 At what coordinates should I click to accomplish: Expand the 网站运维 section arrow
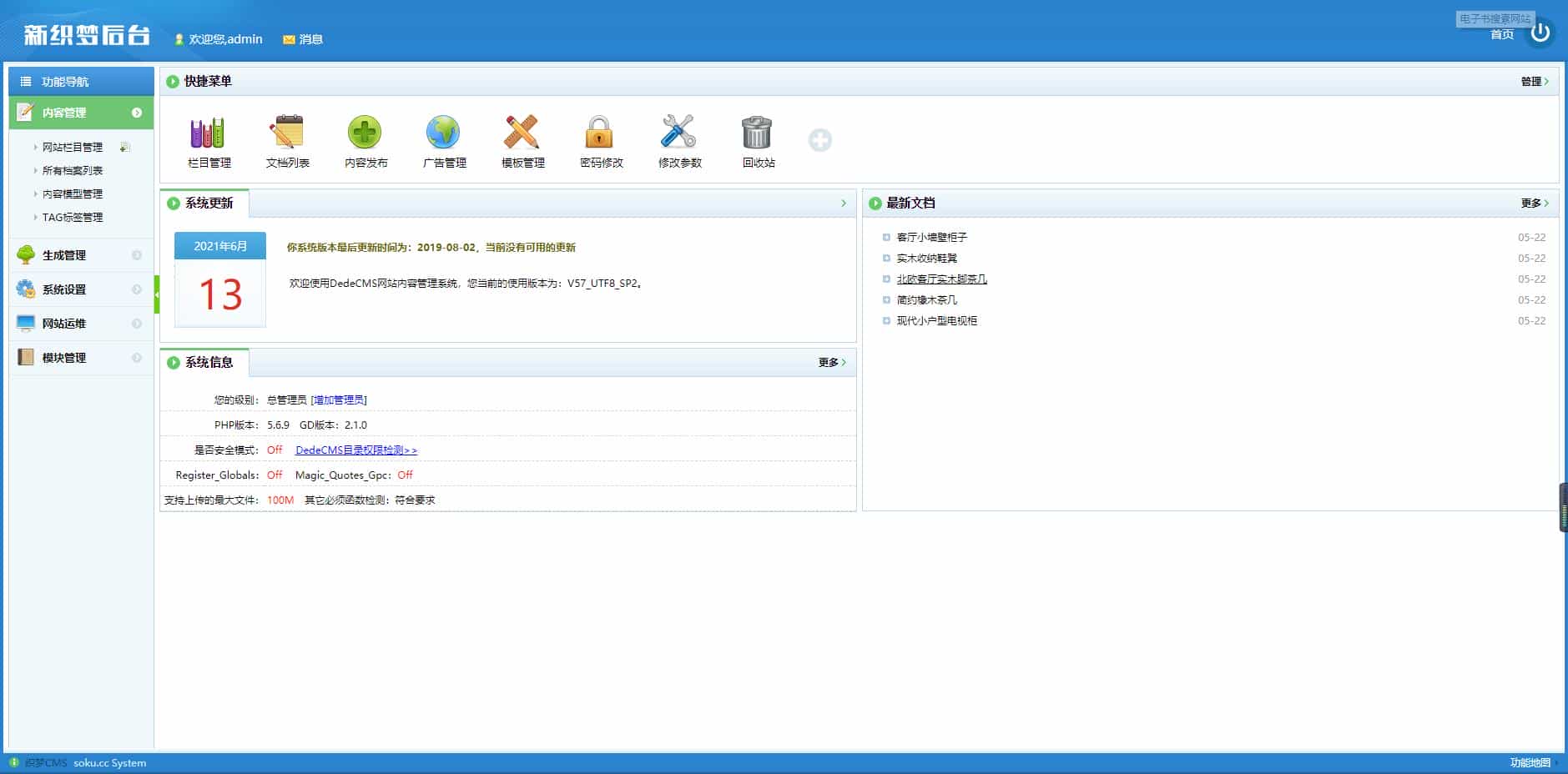[x=137, y=324]
